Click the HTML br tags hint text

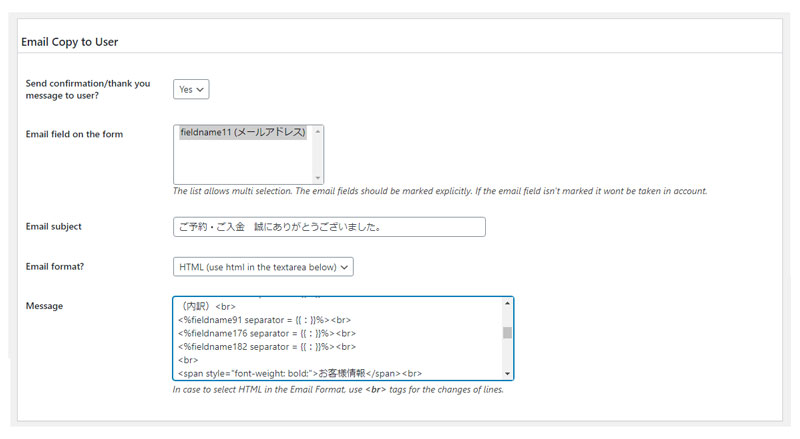coord(338,389)
